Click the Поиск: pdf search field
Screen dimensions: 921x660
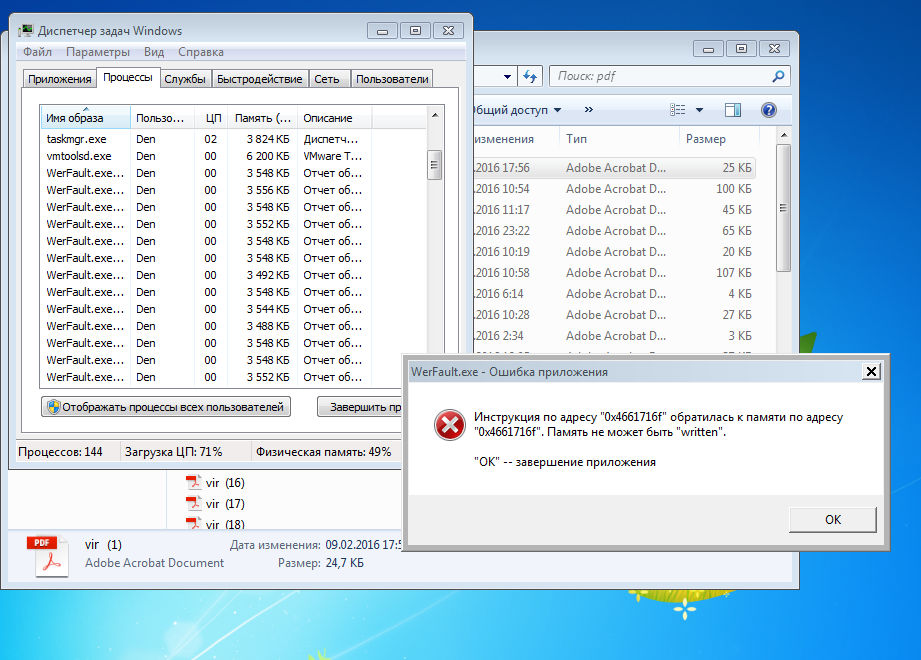[x=660, y=76]
